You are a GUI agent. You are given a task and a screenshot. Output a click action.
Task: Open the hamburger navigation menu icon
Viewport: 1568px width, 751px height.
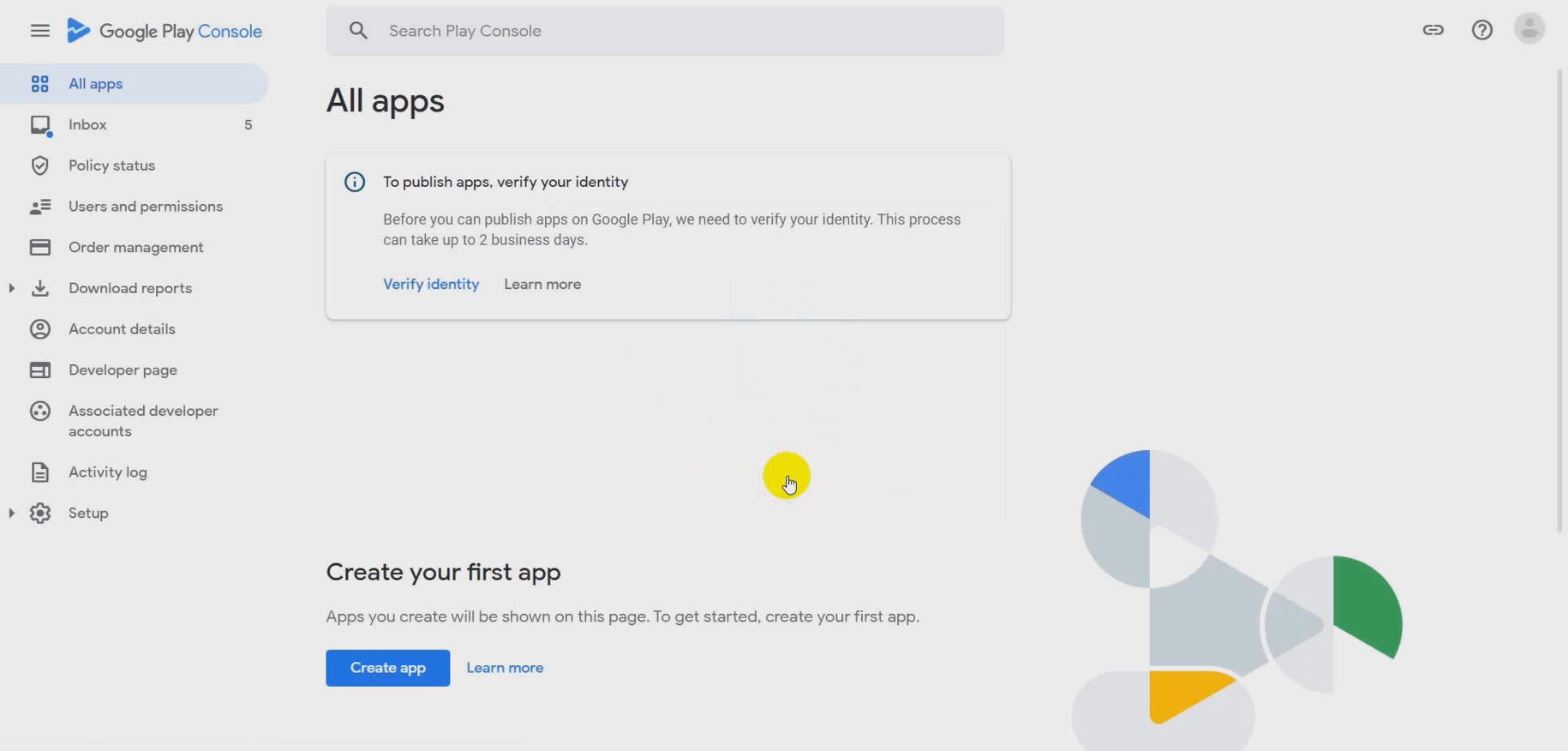pos(39,31)
